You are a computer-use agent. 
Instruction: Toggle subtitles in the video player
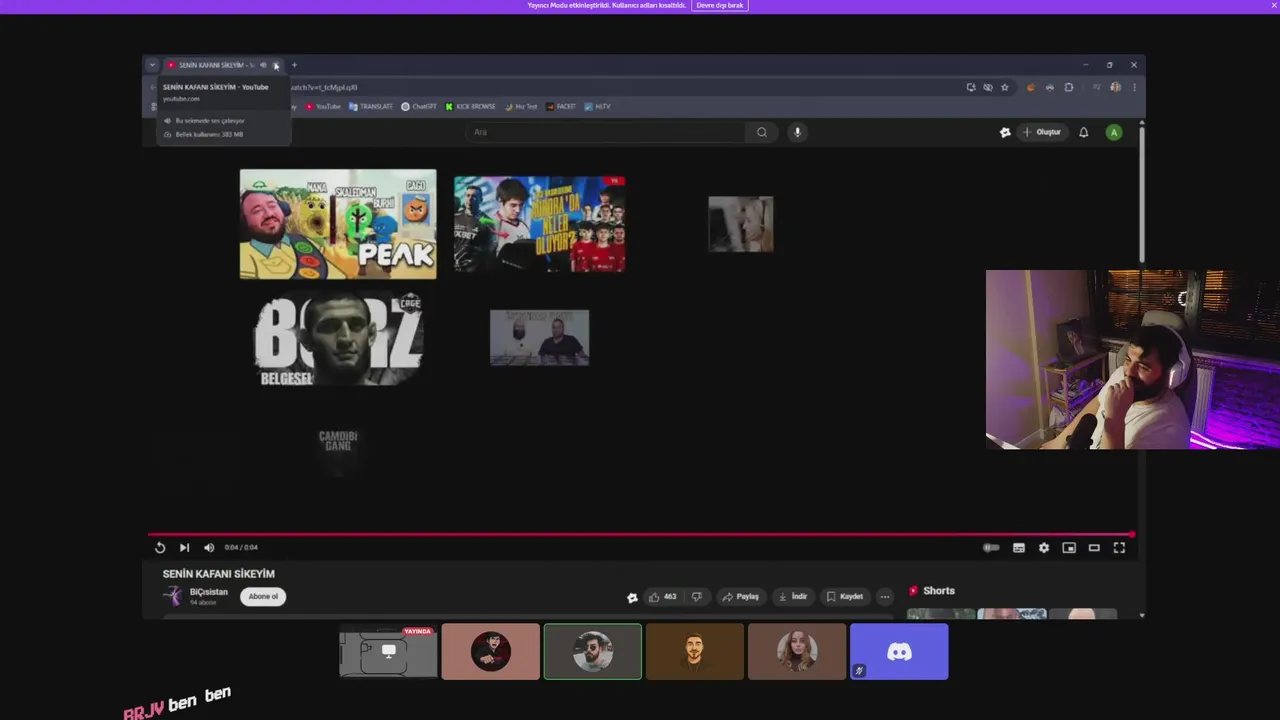click(1018, 548)
